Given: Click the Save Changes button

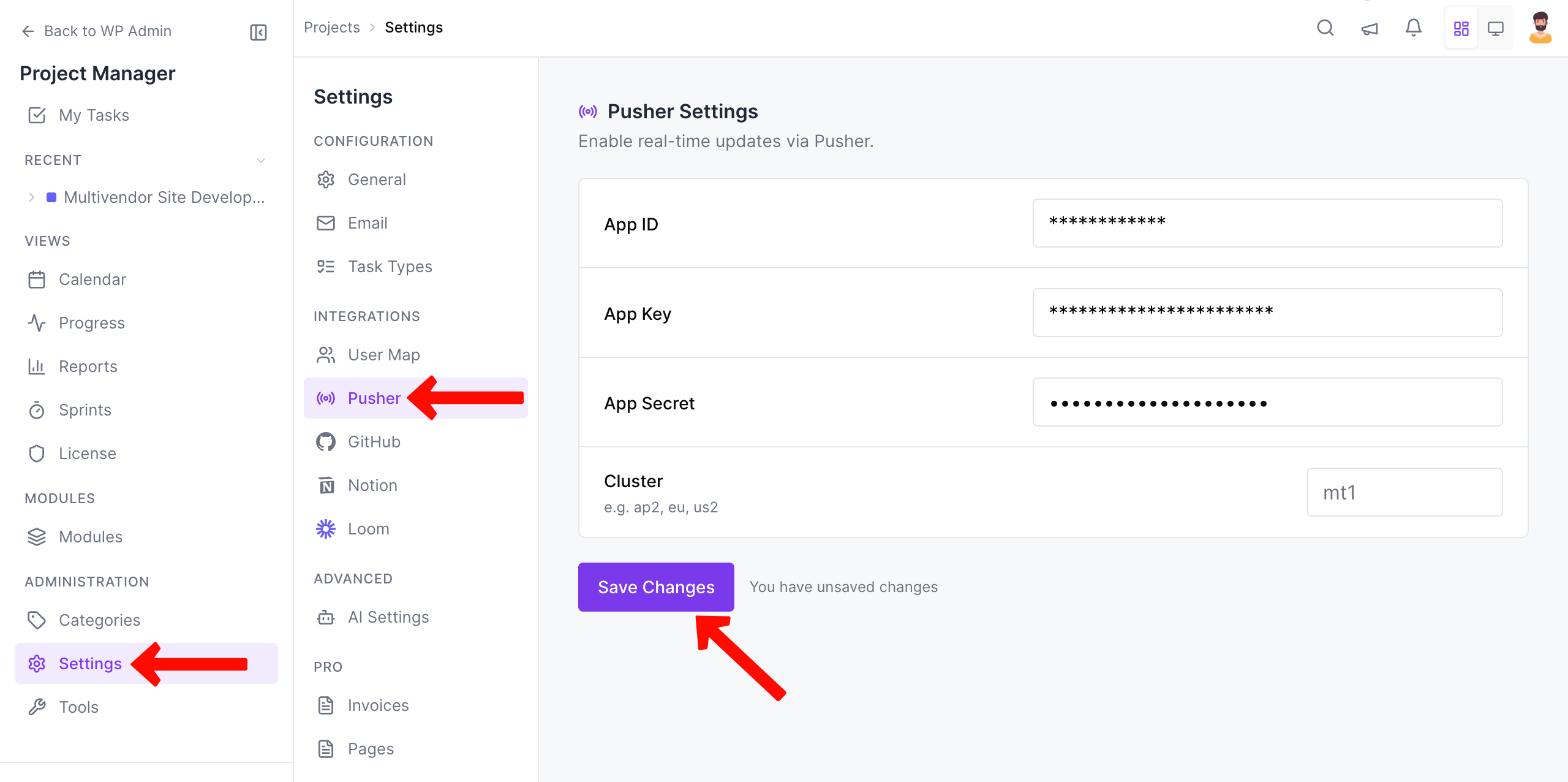Looking at the screenshot, I should pyautogui.click(x=655, y=586).
